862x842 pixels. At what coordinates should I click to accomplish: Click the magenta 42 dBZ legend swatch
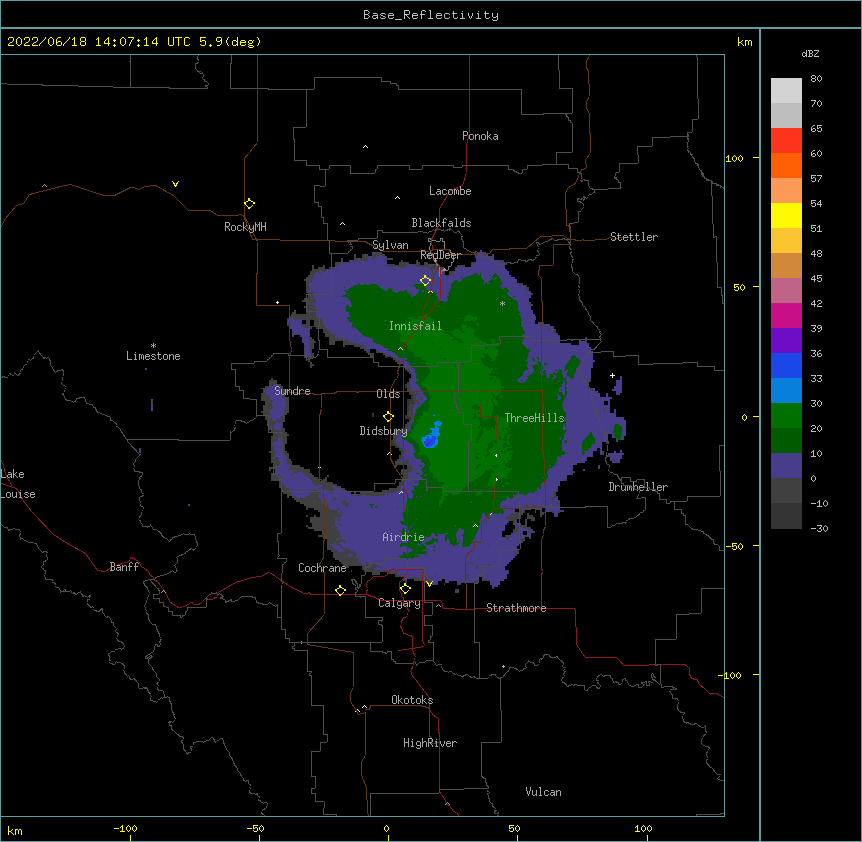[786, 315]
